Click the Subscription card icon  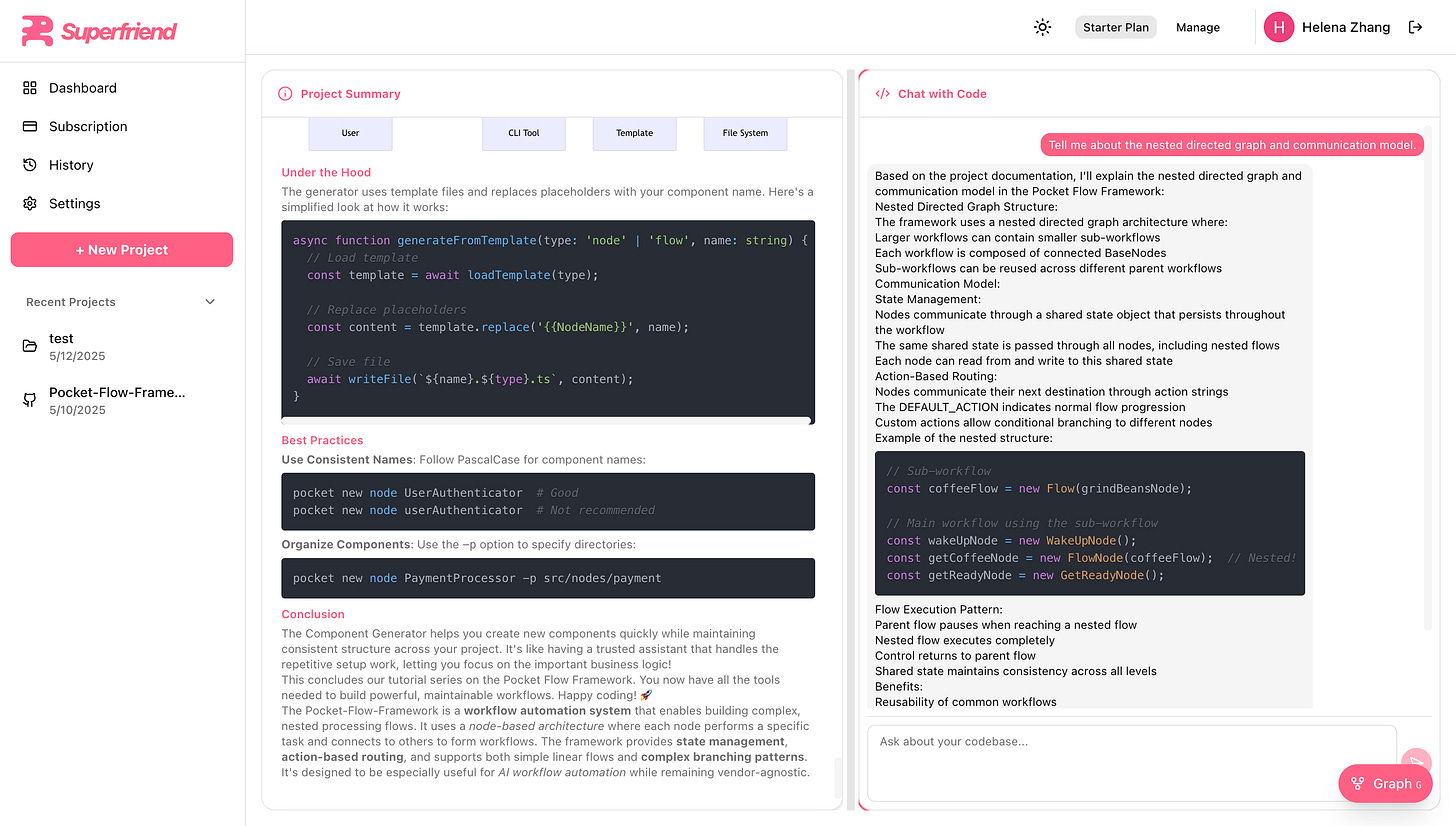click(30, 126)
